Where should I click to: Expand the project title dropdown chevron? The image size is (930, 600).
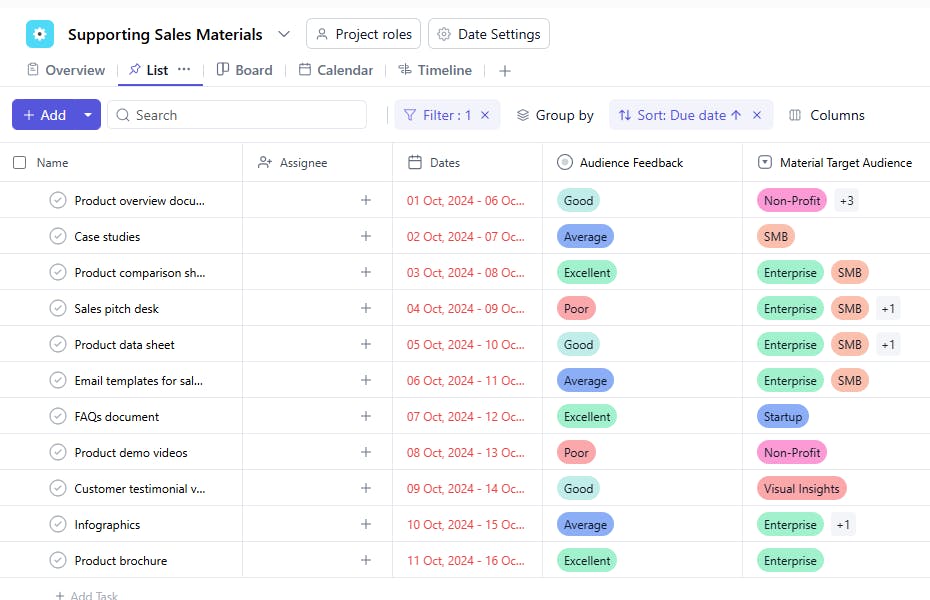pos(284,34)
